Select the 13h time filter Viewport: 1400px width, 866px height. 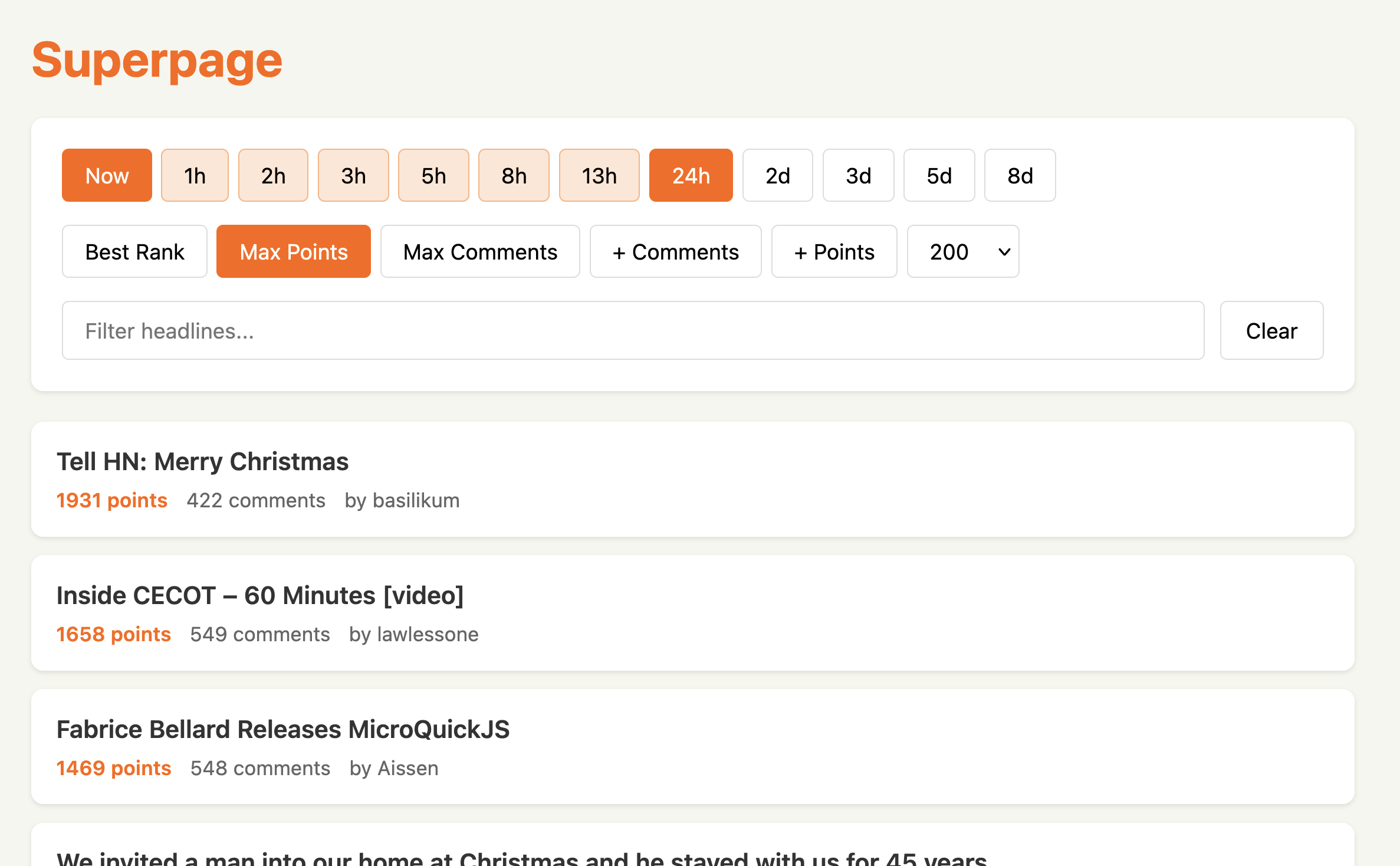click(599, 175)
